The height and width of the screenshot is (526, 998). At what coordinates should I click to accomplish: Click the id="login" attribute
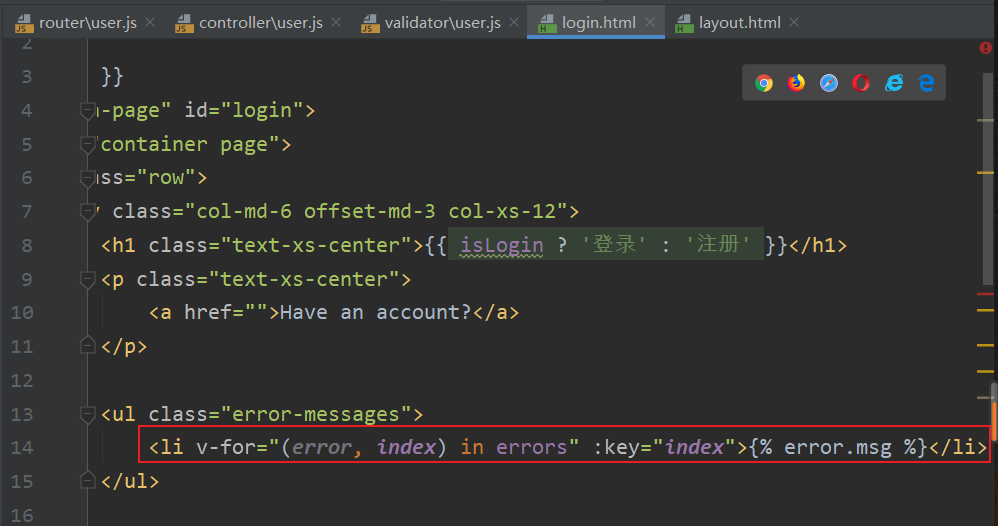(244, 111)
